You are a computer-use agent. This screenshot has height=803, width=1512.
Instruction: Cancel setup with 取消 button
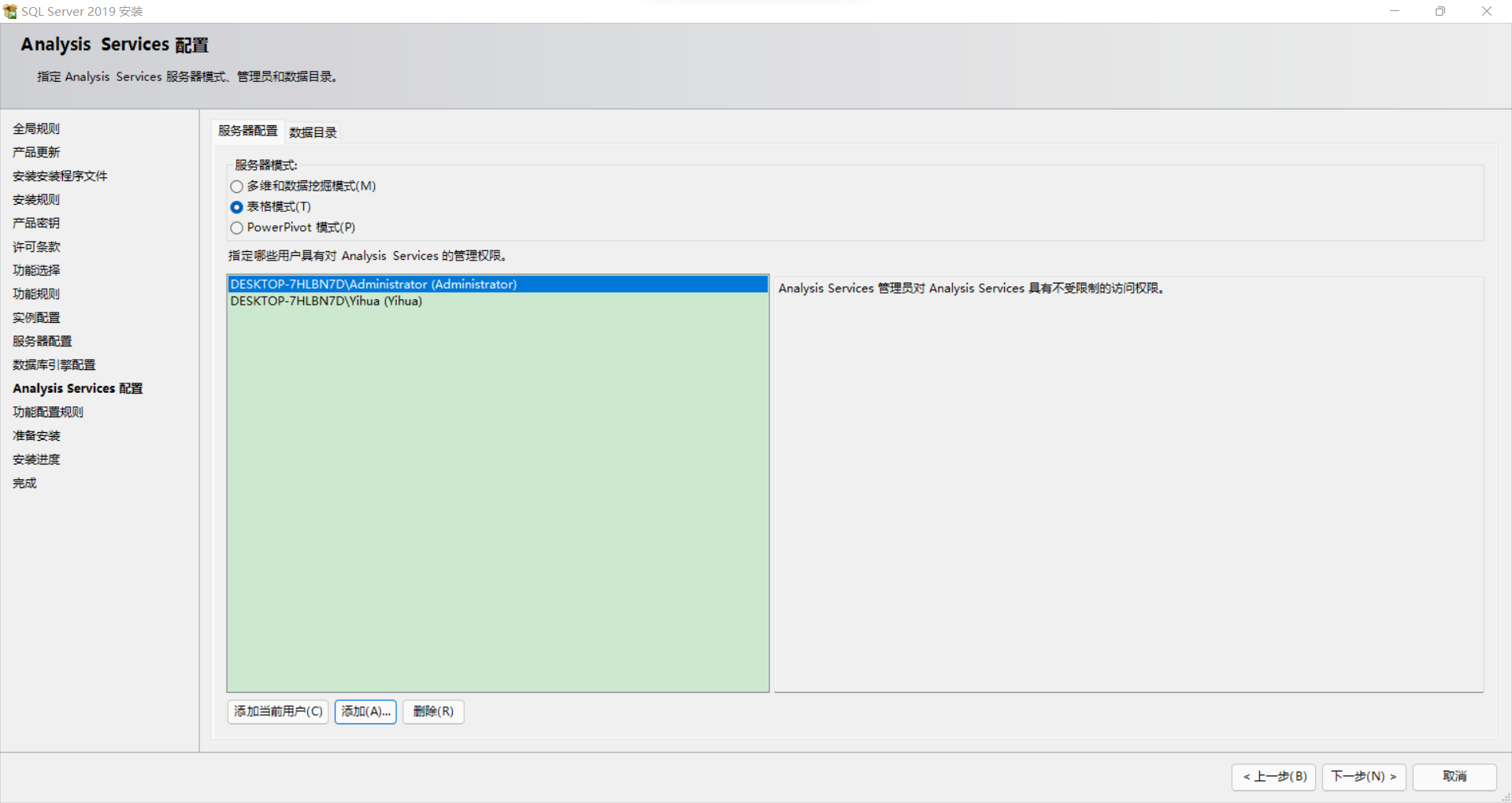click(1455, 777)
